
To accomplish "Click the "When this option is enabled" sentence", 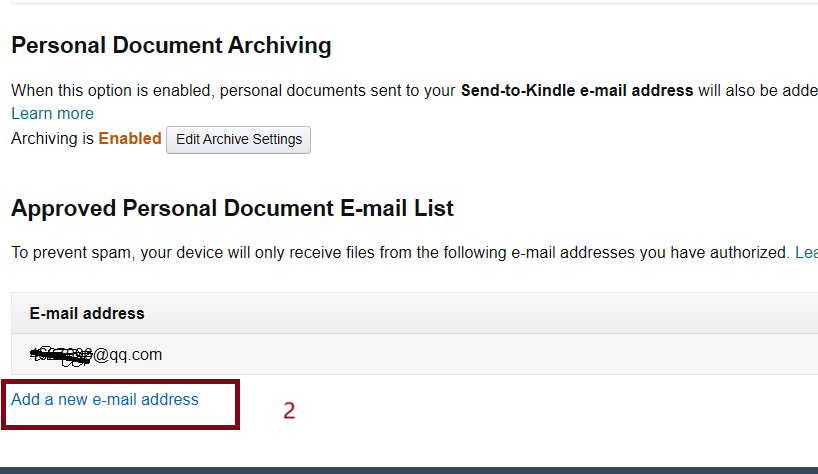I will (x=110, y=90).
